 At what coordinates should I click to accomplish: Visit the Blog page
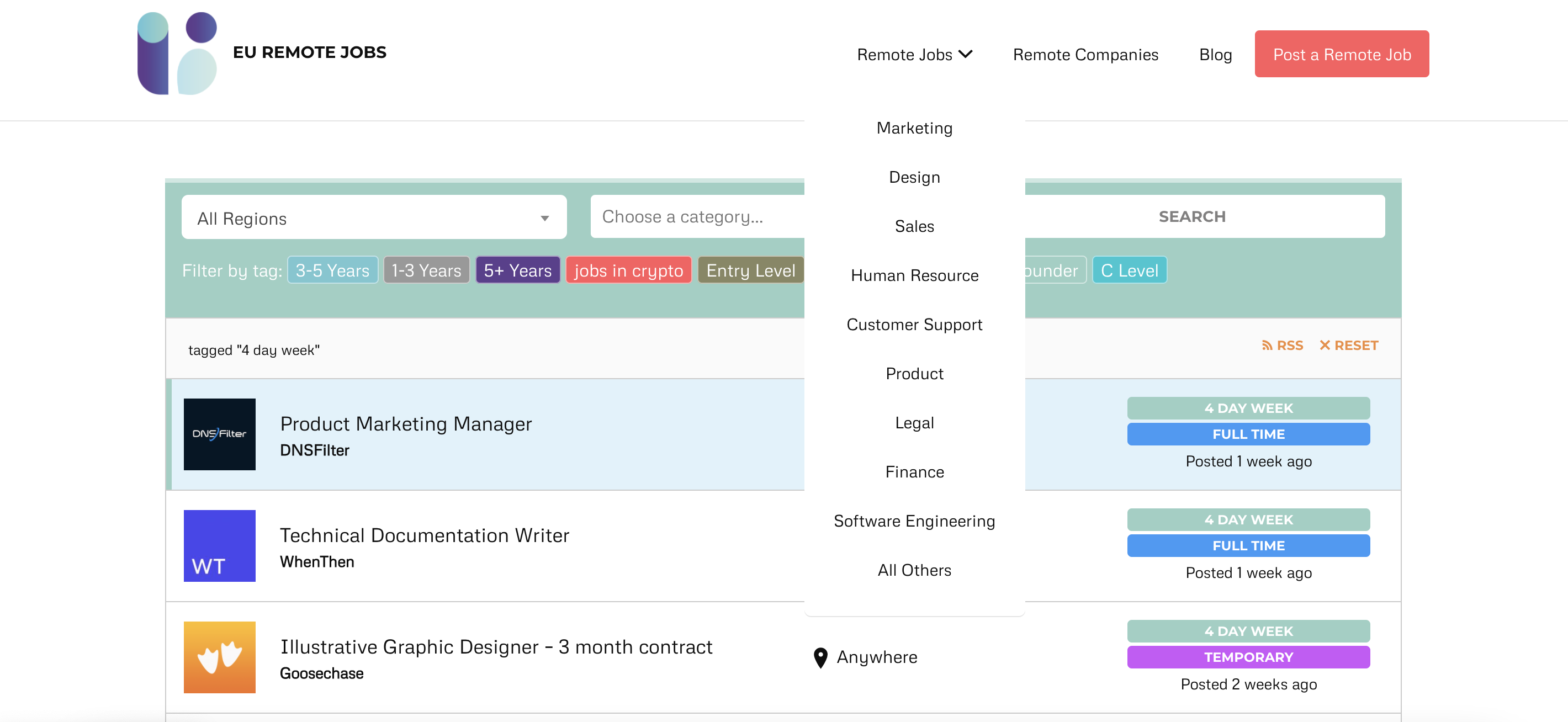(1215, 54)
